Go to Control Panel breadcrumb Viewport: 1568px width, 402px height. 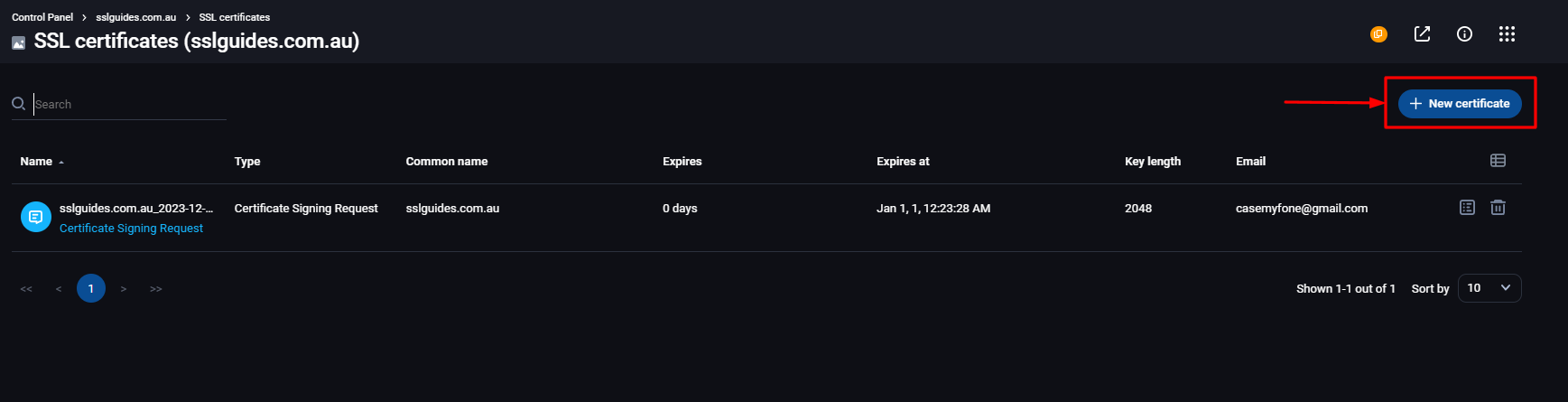(x=42, y=17)
